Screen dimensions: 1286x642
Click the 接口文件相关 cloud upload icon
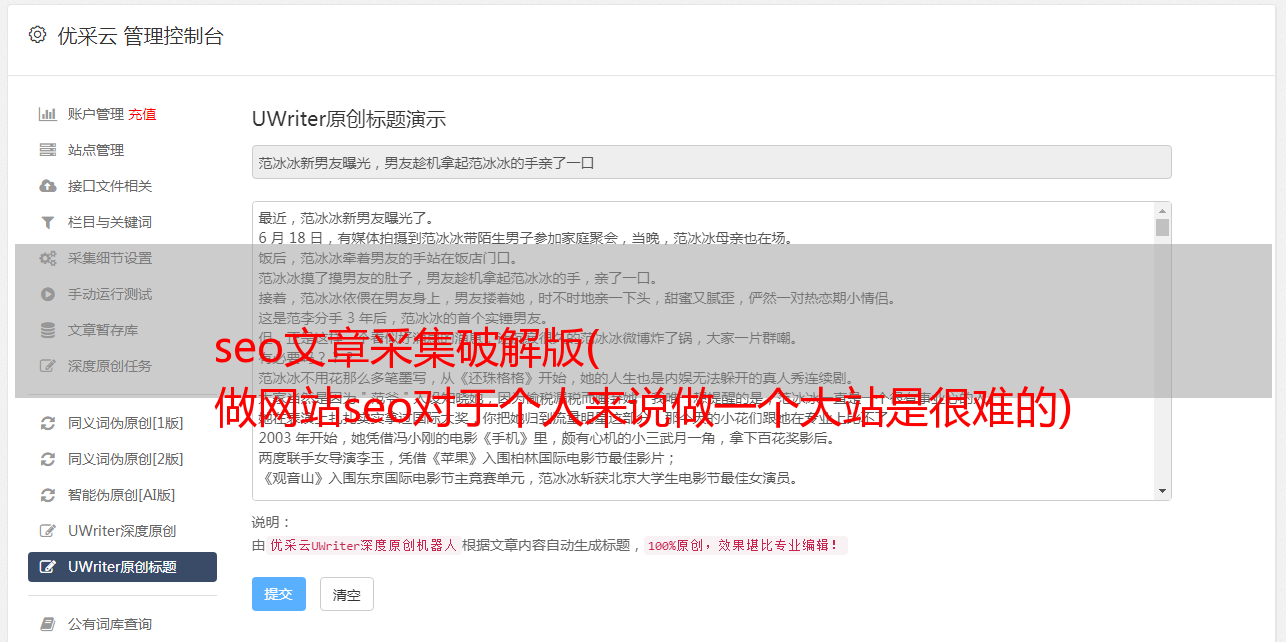point(47,186)
